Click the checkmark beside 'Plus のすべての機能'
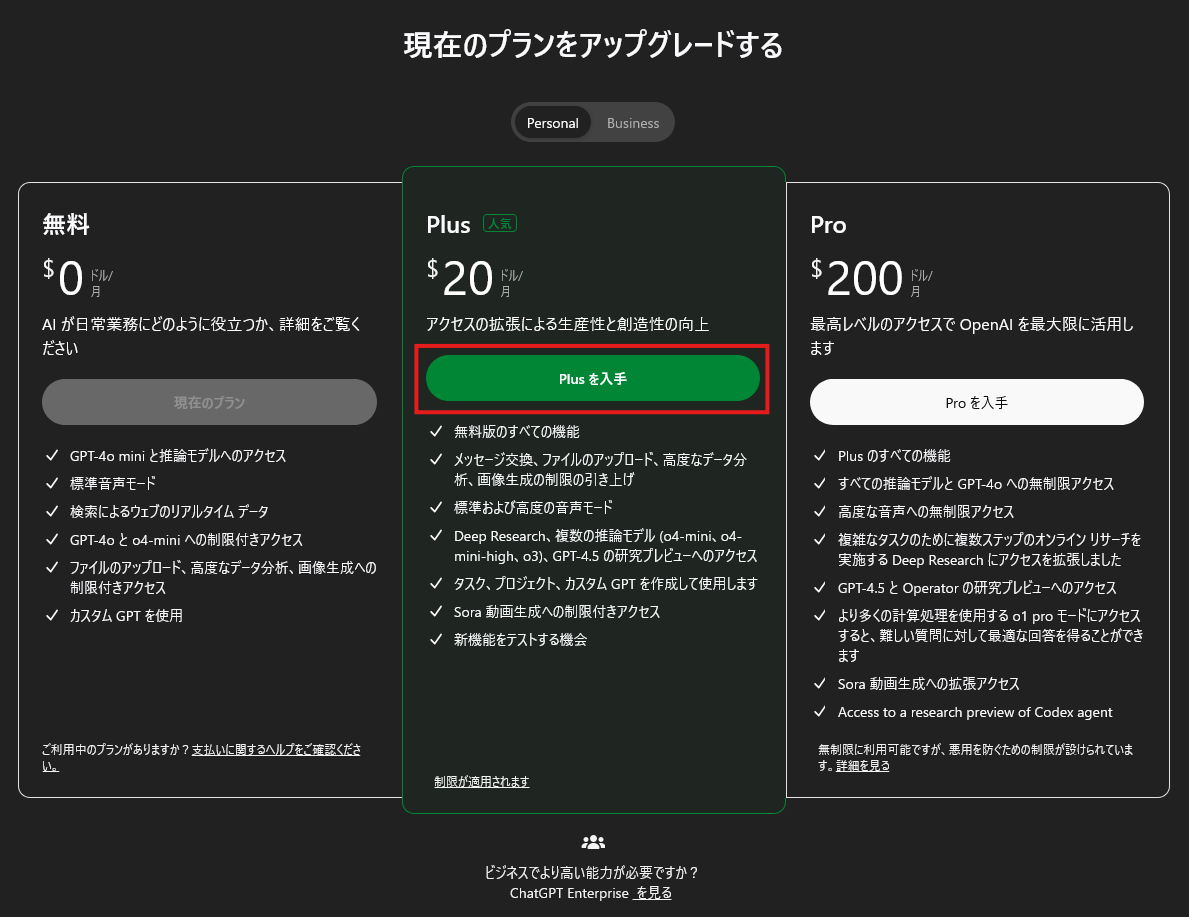The height and width of the screenshot is (917, 1189). [x=820, y=456]
